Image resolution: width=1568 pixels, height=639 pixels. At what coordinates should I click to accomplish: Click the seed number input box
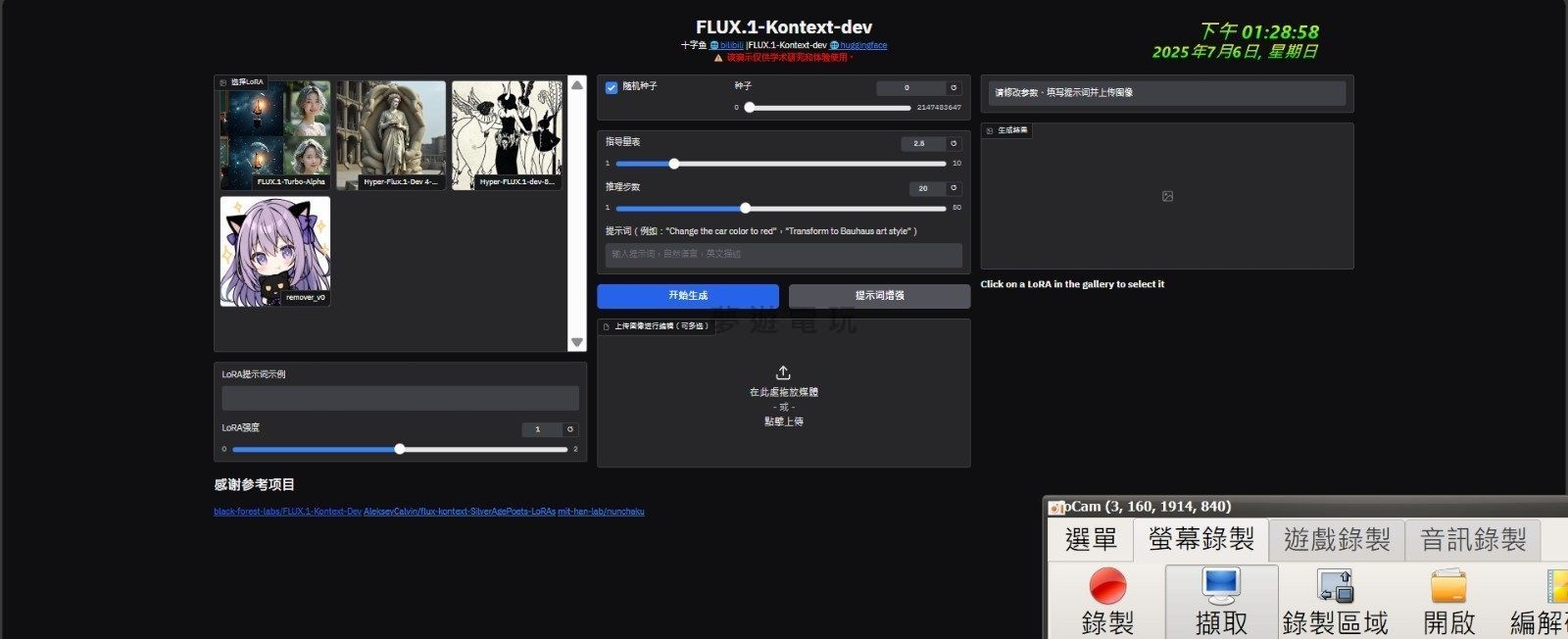tap(909, 88)
